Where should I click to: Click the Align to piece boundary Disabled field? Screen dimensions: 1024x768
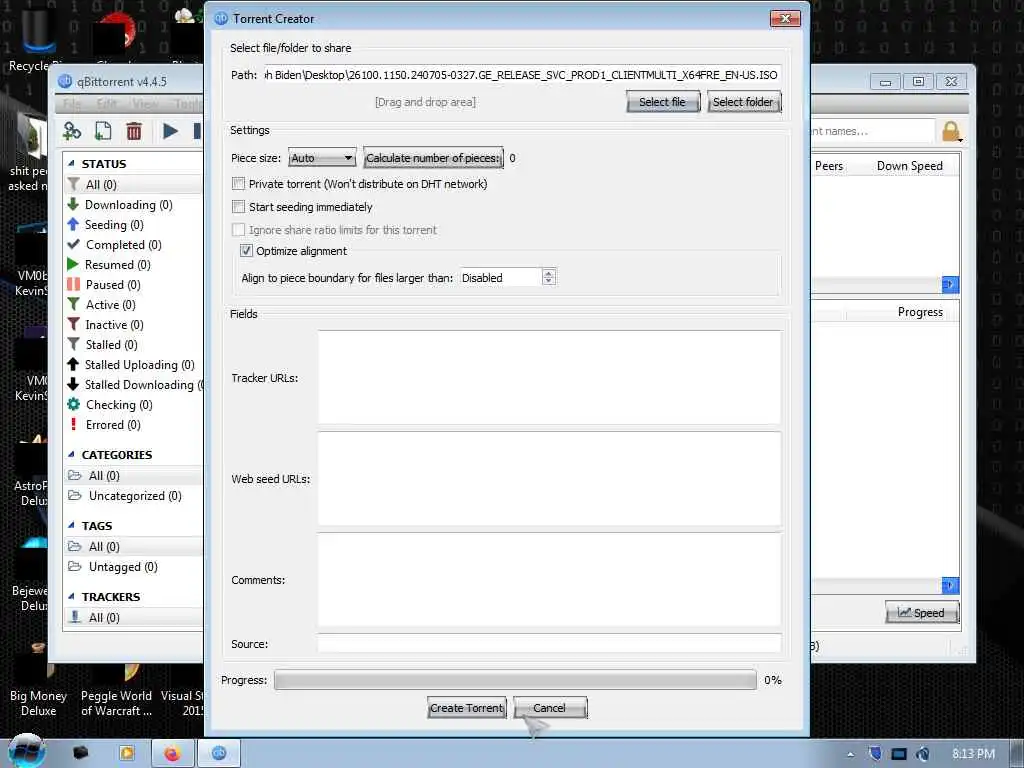tap(501, 278)
